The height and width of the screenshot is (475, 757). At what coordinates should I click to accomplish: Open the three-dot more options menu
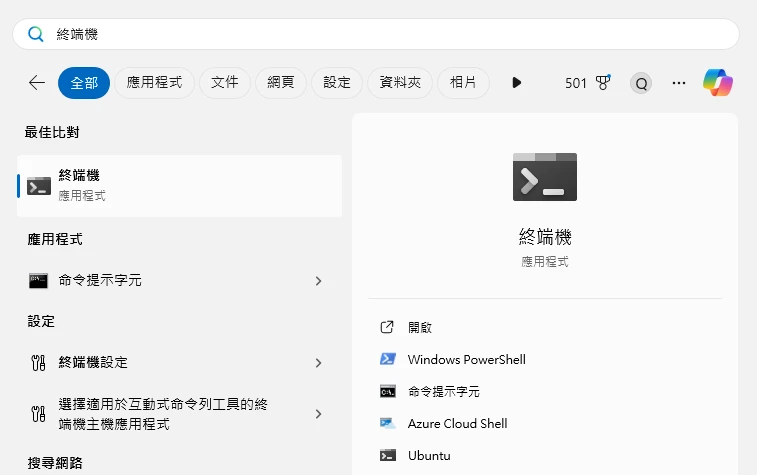[x=679, y=83]
